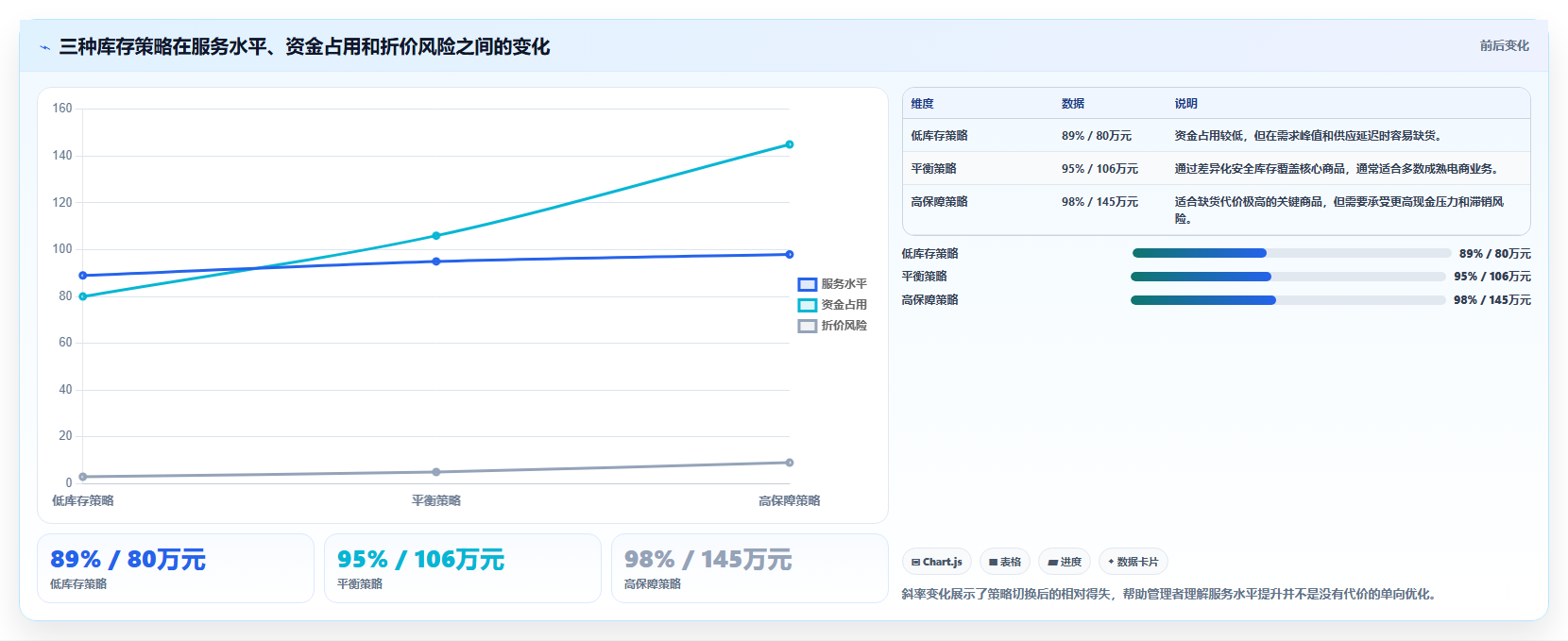
Task: Click the 进度 tag
Action: 1065,562
